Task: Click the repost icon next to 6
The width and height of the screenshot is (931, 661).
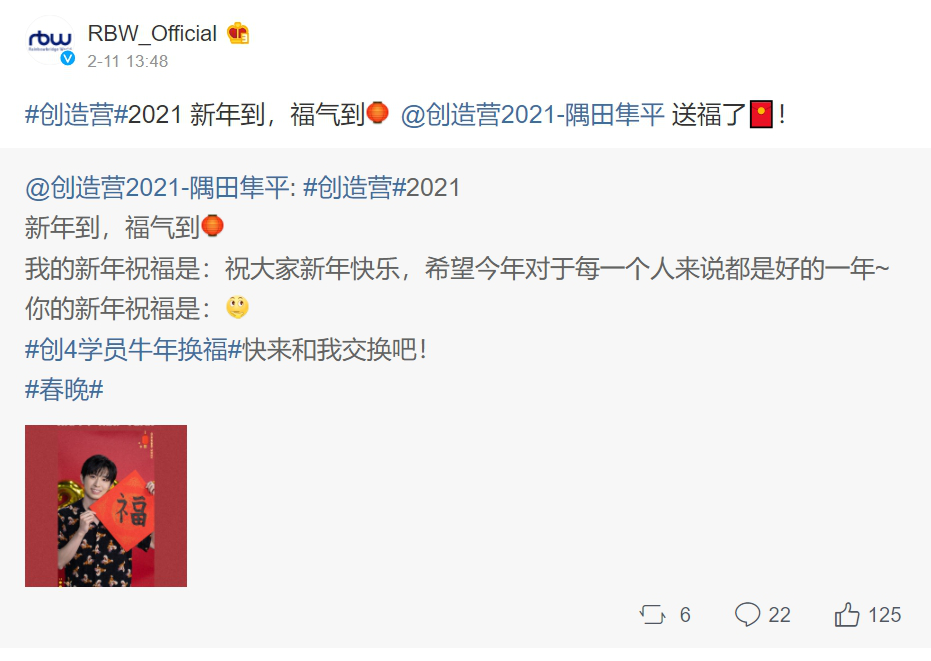Action: [x=653, y=615]
